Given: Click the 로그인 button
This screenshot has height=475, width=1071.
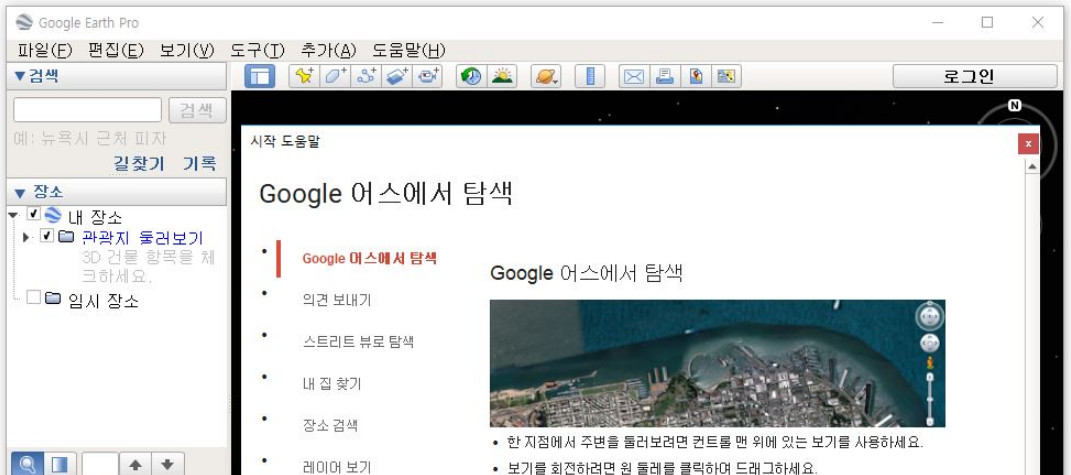Looking at the screenshot, I should [x=975, y=76].
